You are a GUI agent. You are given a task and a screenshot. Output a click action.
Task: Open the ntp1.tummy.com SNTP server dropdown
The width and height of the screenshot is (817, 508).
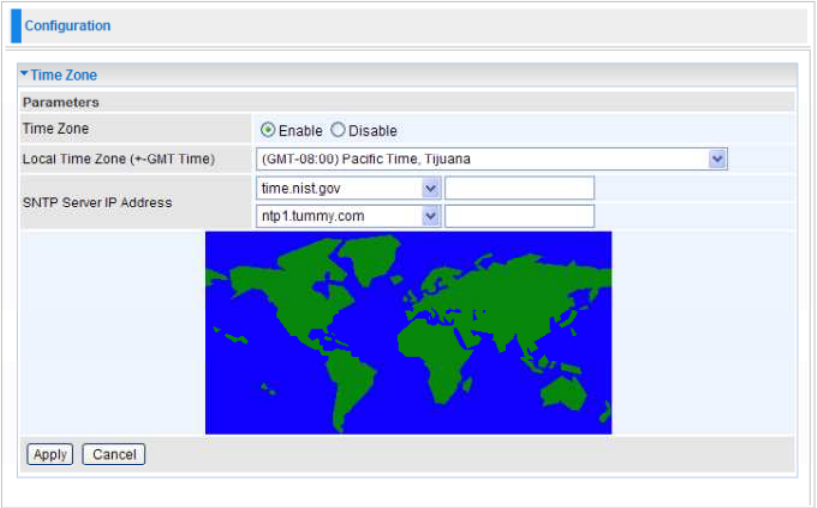[349, 216]
